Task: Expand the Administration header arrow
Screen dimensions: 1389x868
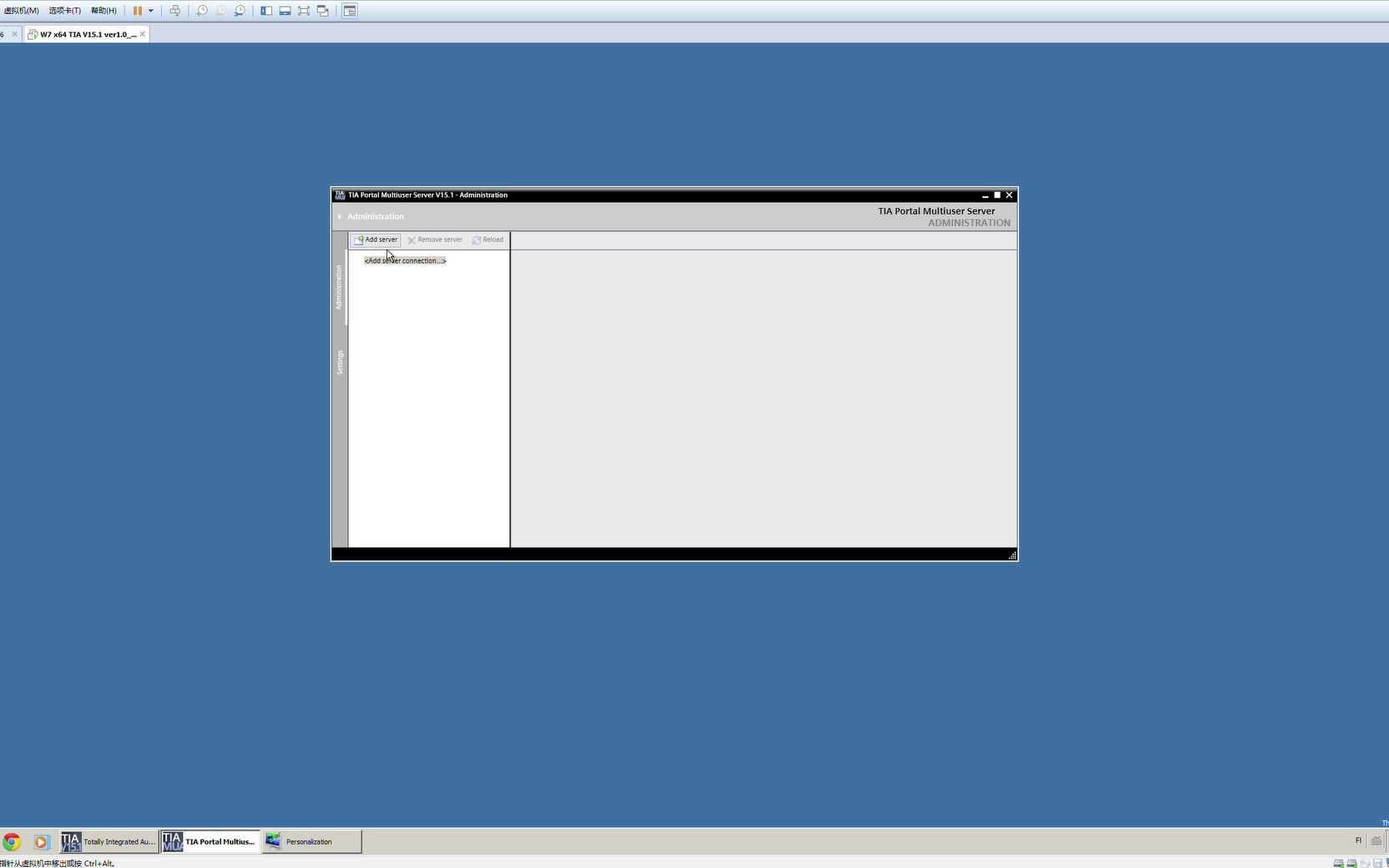Action: tap(340, 216)
